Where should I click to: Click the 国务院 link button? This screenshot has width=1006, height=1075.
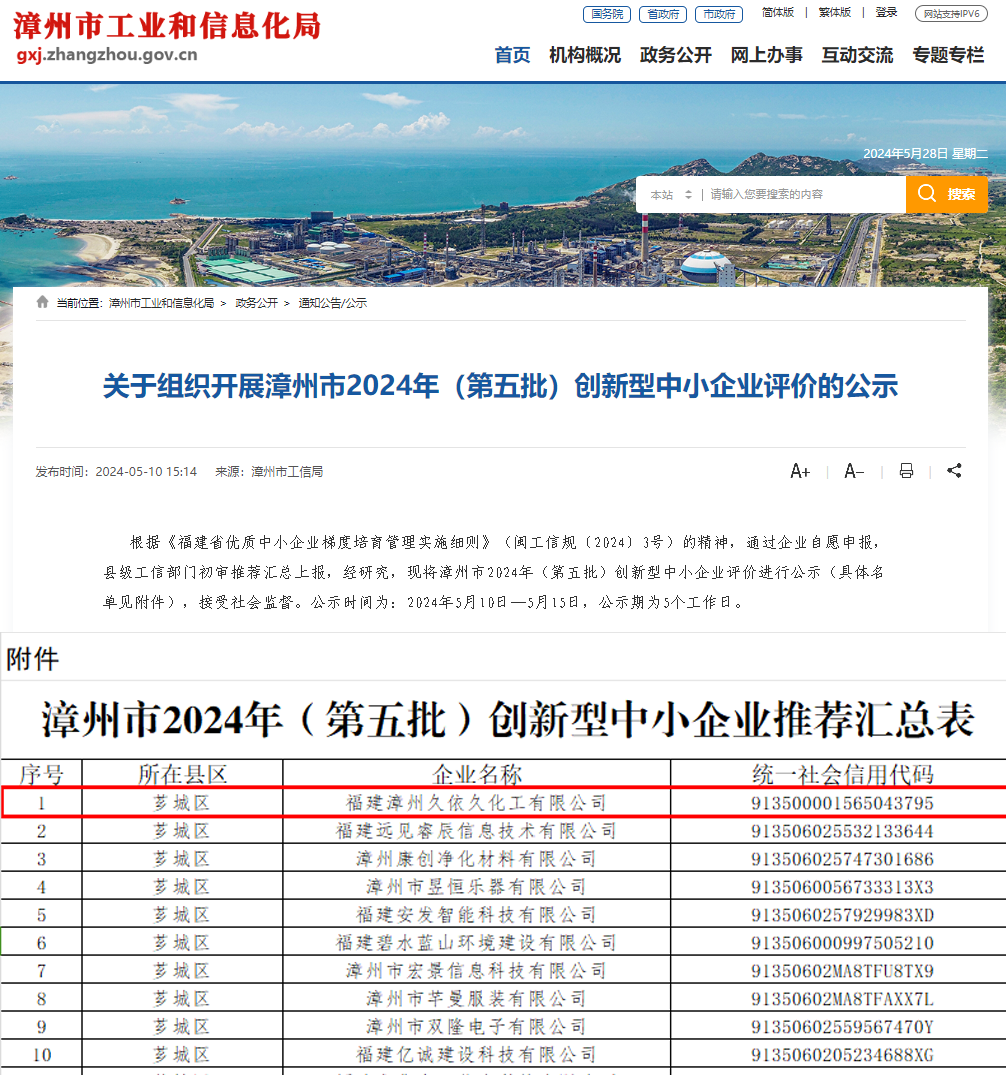(x=607, y=14)
